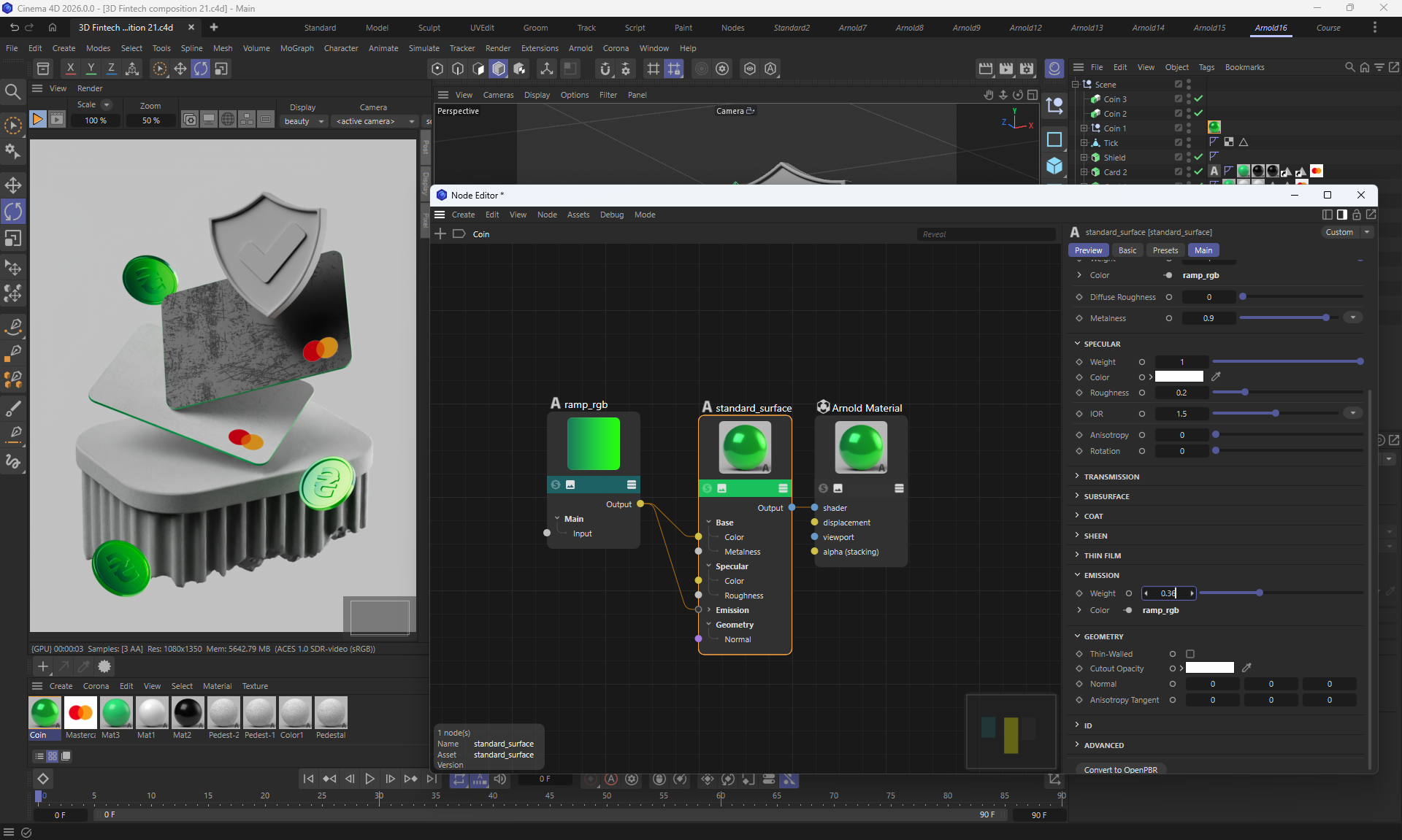
Task: Switch to the Presets tab
Action: pyautogui.click(x=1165, y=250)
